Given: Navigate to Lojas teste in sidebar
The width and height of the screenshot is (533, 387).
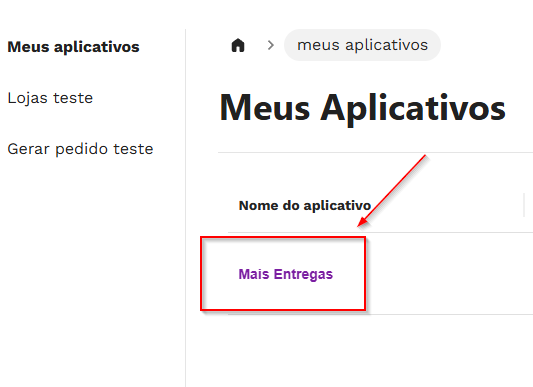Looking at the screenshot, I should [x=50, y=98].
